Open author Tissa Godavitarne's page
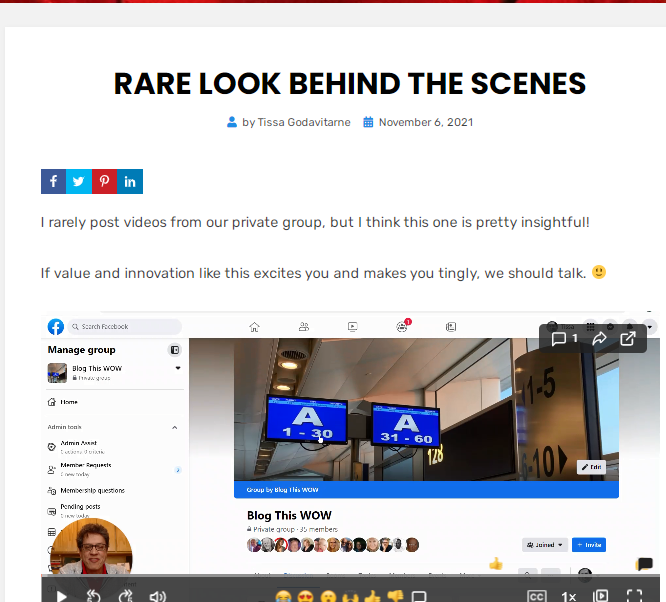 click(304, 122)
